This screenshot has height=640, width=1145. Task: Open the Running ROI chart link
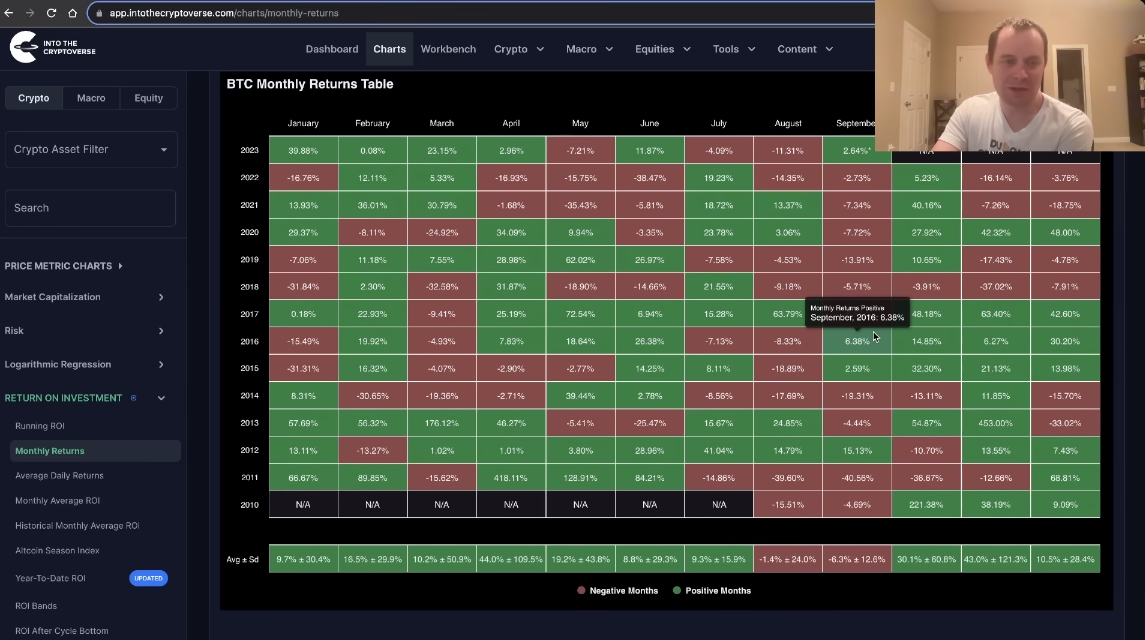[x=40, y=426]
